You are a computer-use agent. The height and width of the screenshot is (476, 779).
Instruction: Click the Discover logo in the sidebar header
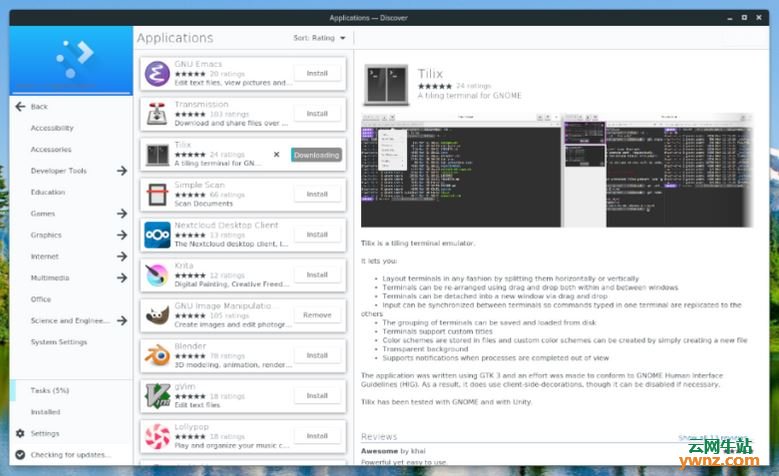coord(75,59)
